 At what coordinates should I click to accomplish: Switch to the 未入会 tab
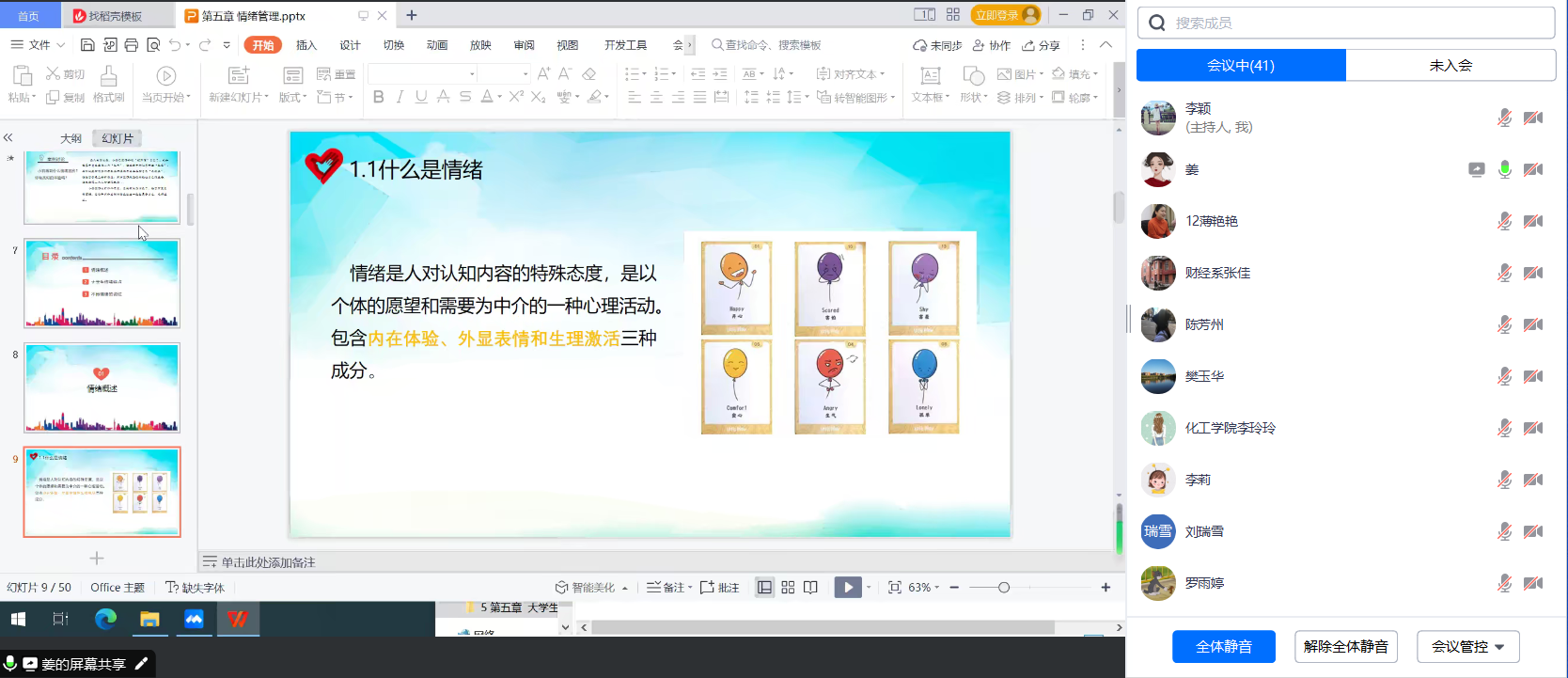[1450, 66]
